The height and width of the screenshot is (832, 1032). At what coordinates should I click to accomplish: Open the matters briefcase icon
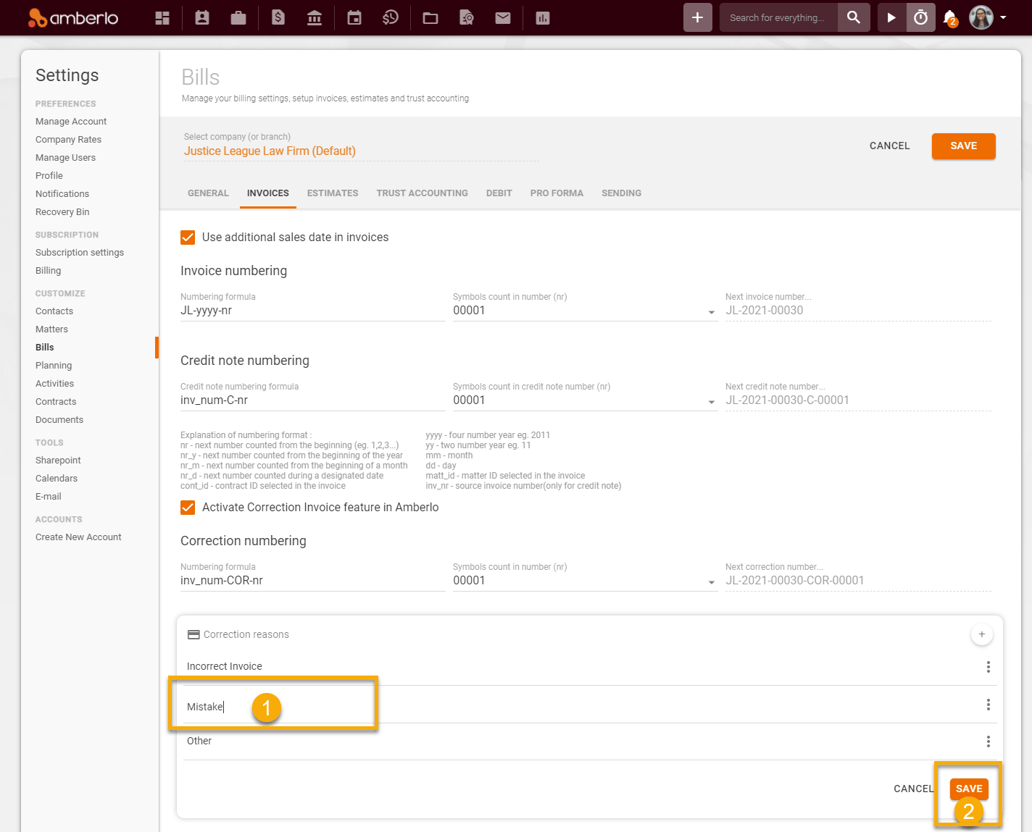point(238,18)
